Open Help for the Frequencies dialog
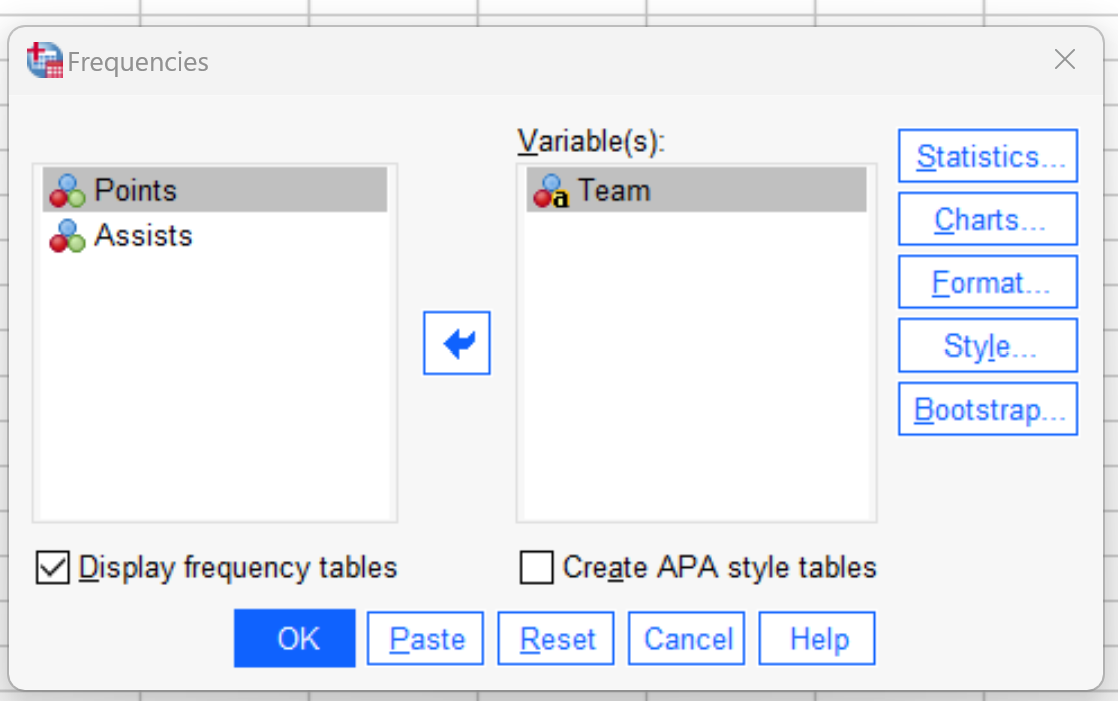 tap(816, 638)
